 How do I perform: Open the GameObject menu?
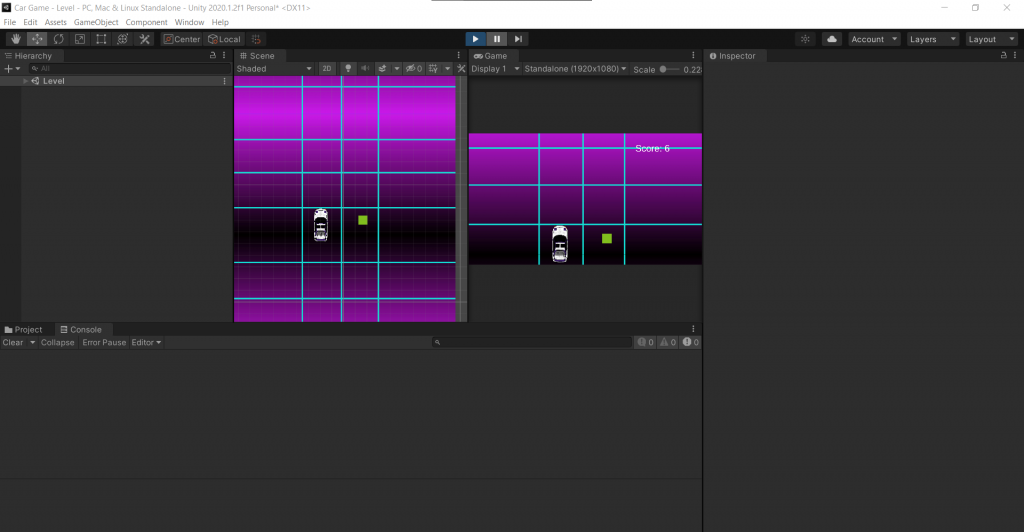point(96,22)
